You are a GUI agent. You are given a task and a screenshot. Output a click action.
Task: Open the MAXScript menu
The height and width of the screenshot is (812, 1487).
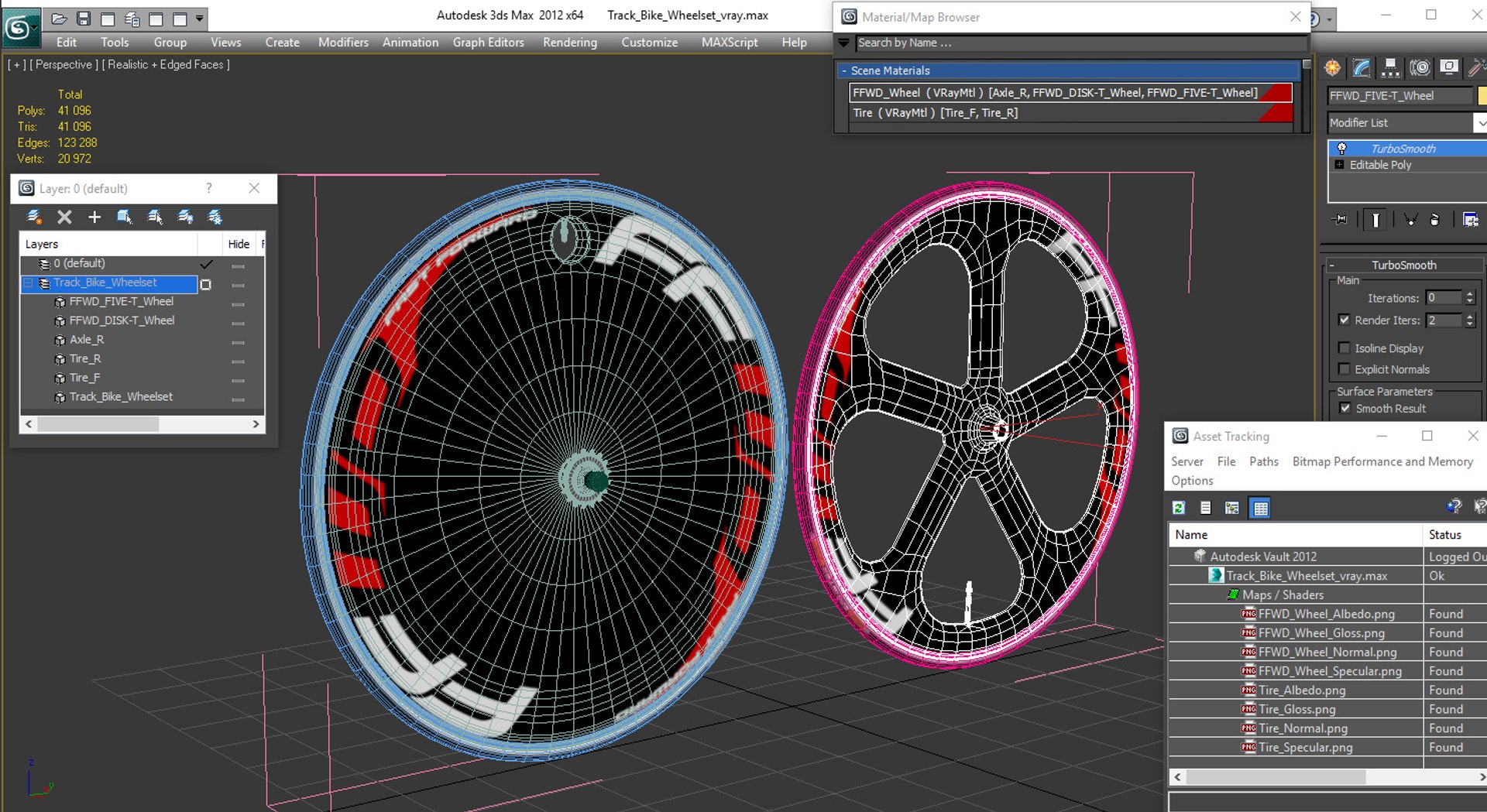(730, 43)
